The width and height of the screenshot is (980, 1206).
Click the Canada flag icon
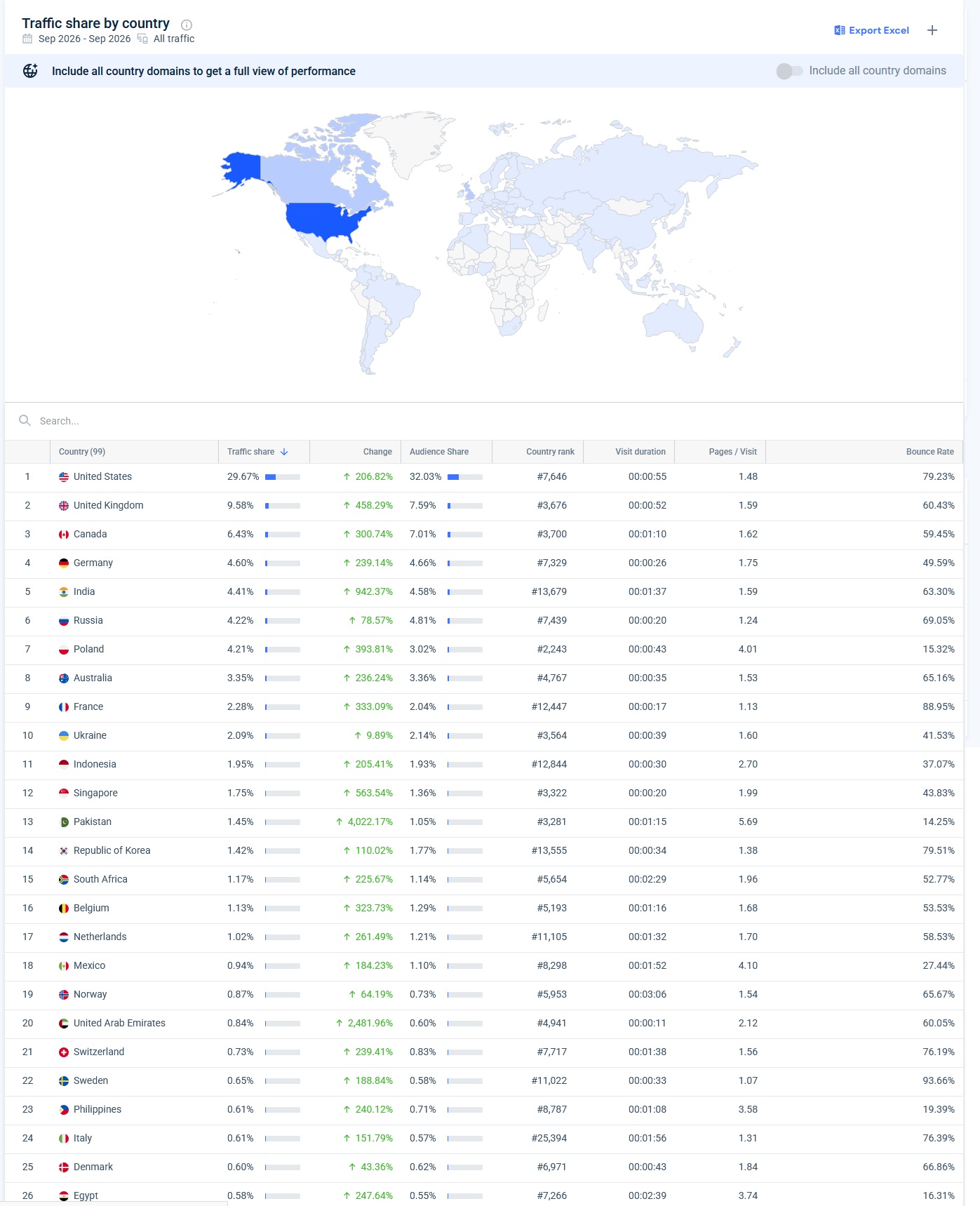pyautogui.click(x=64, y=535)
